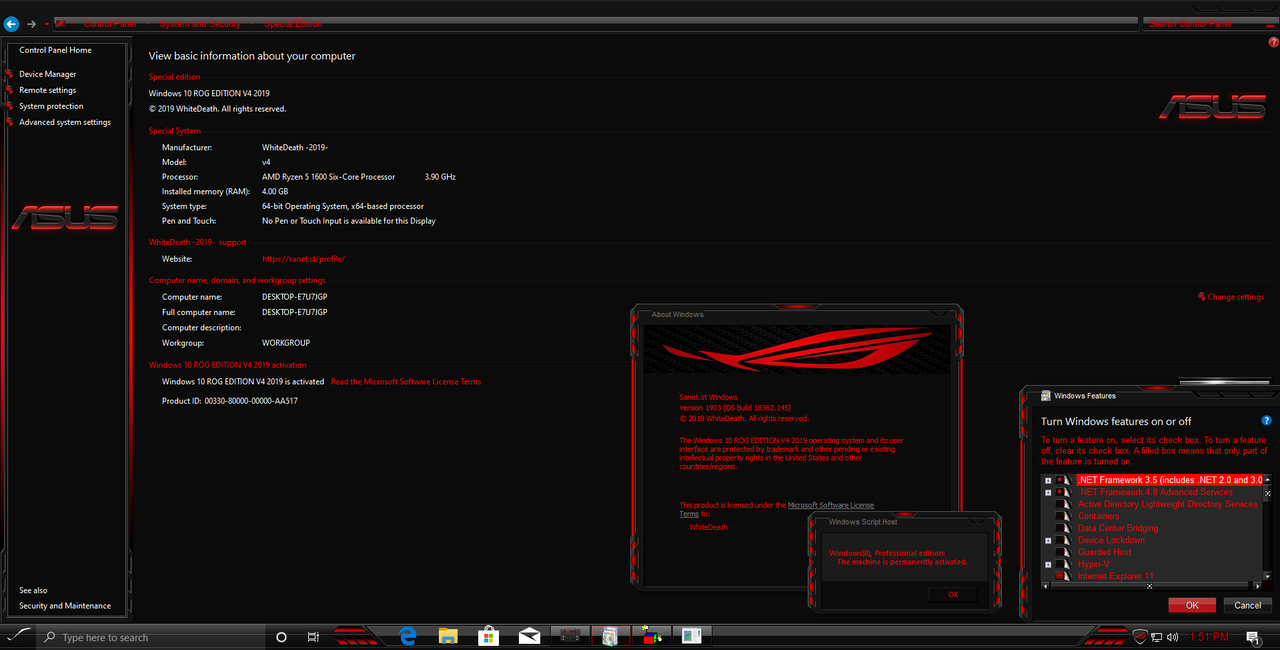This screenshot has height=650, width=1280.
Task: Open Advanced system settings
Action: (x=65, y=122)
